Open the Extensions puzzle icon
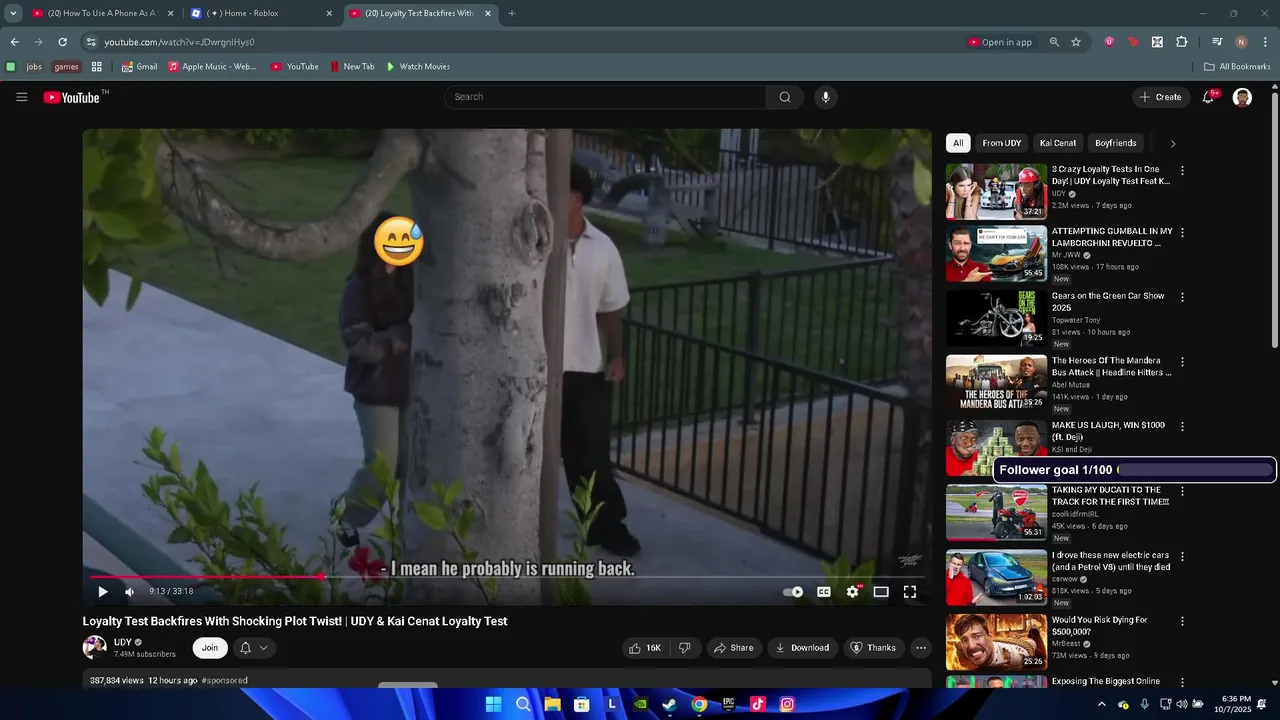 click(1182, 42)
